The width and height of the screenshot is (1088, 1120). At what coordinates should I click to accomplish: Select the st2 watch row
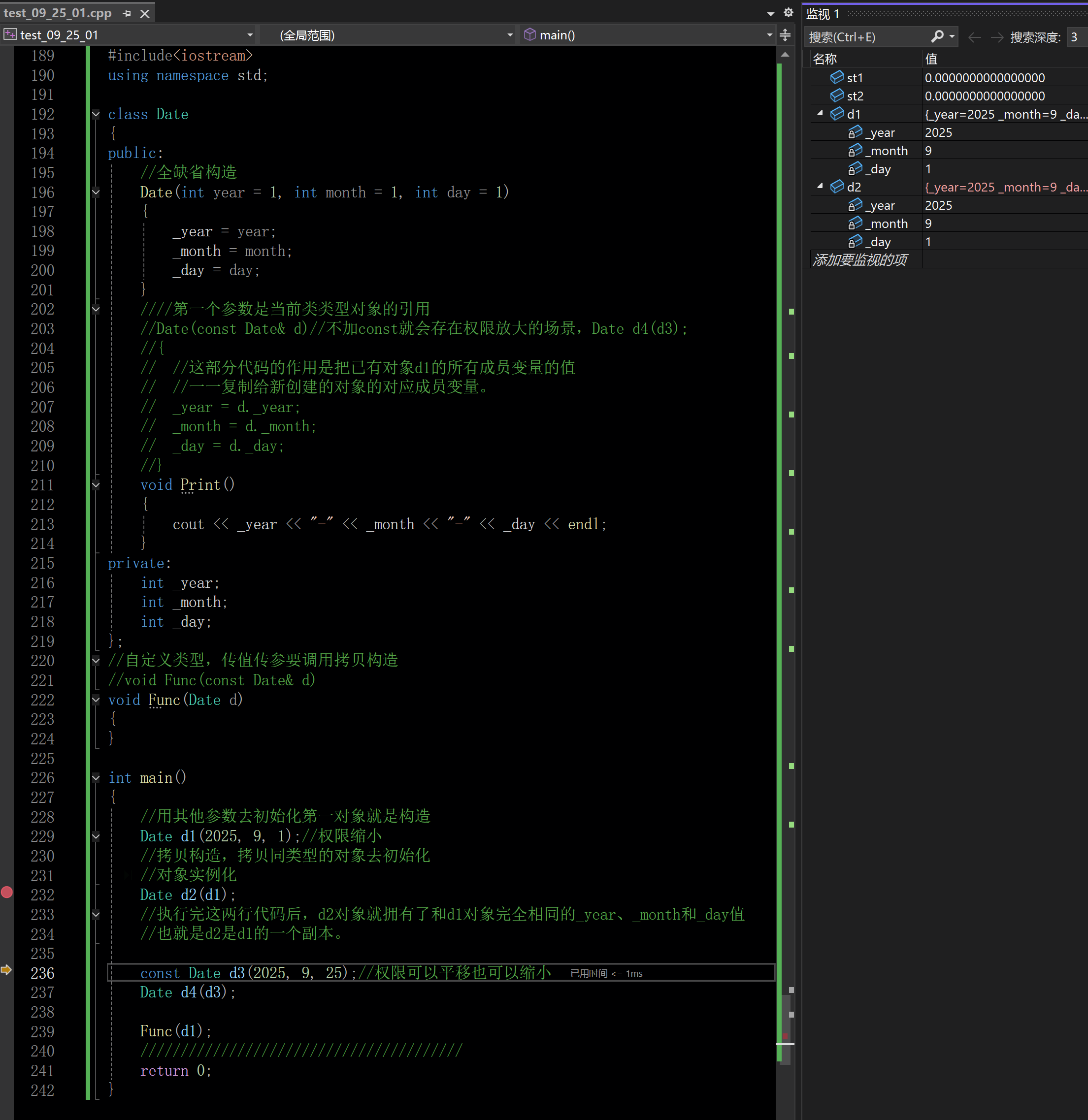(949, 96)
